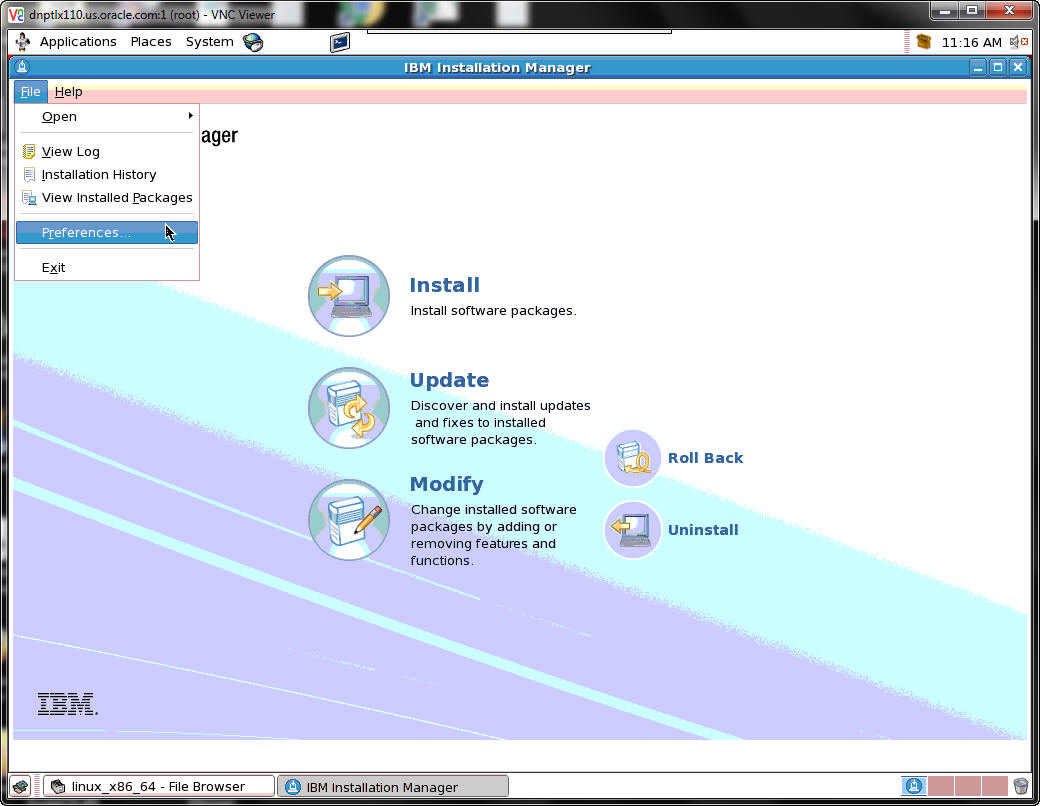
Task: Click the volume speaker icon
Action: [1018, 42]
